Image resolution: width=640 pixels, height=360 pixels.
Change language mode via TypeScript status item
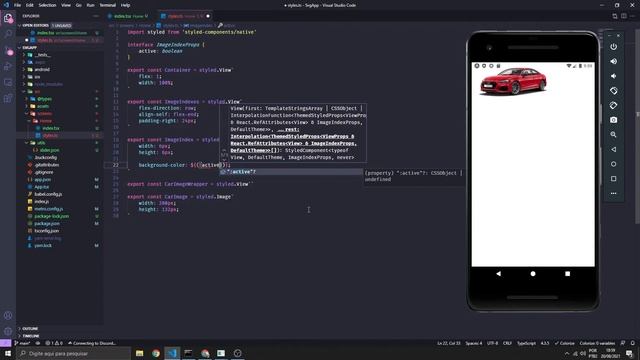(x=526, y=343)
